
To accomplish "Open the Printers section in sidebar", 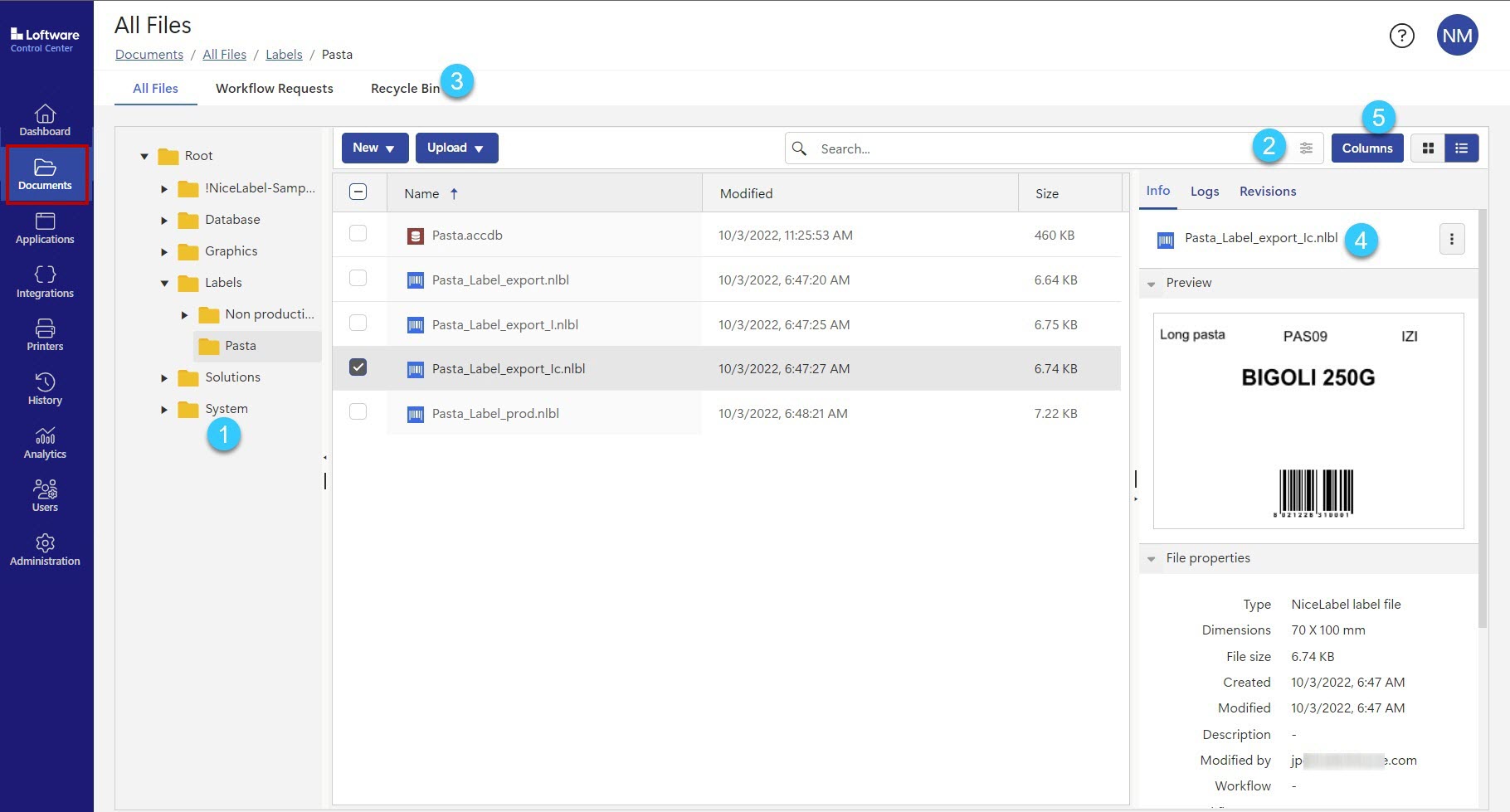I will [45, 335].
